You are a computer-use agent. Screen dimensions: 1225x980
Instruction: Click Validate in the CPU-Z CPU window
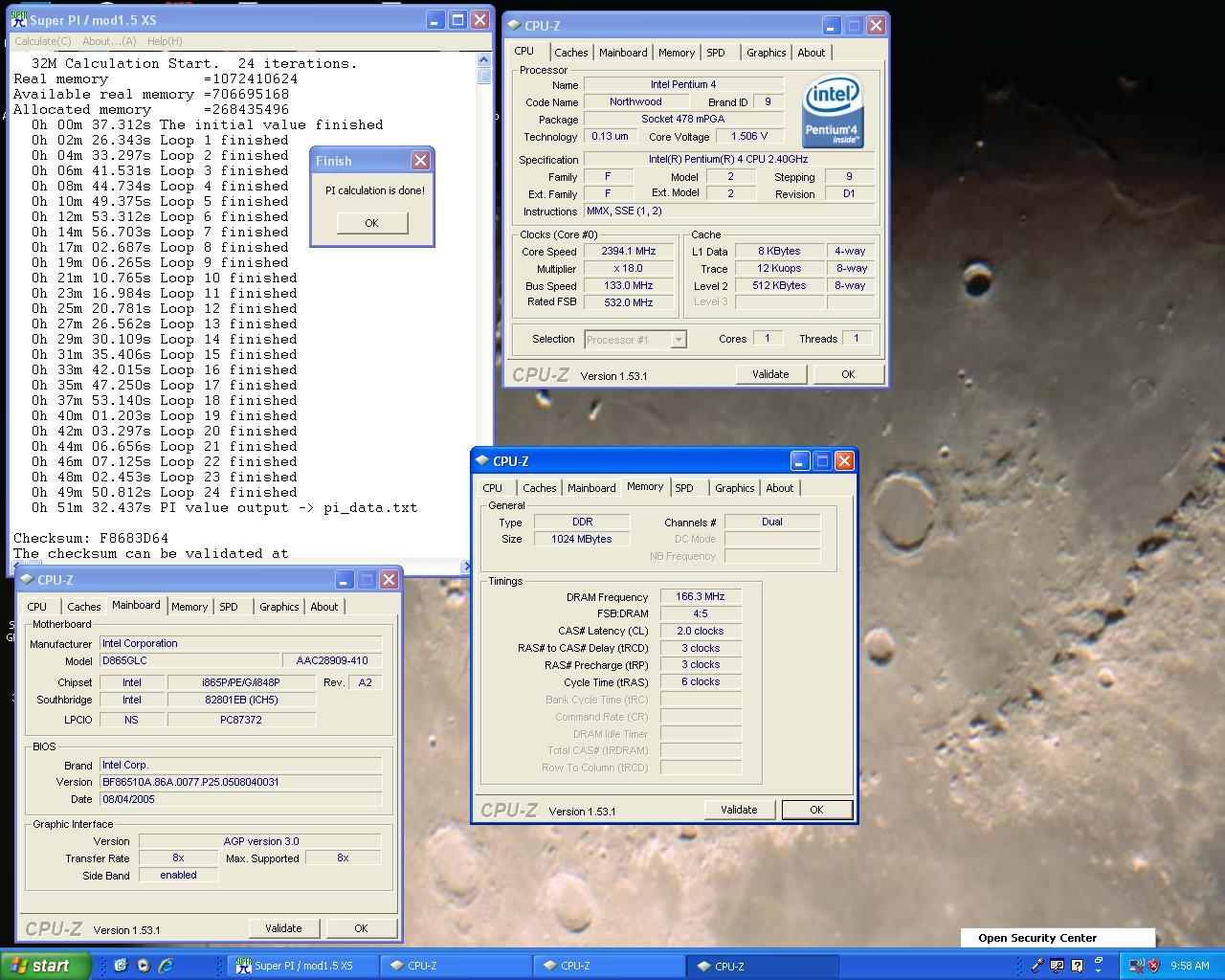pyautogui.click(x=770, y=374)
